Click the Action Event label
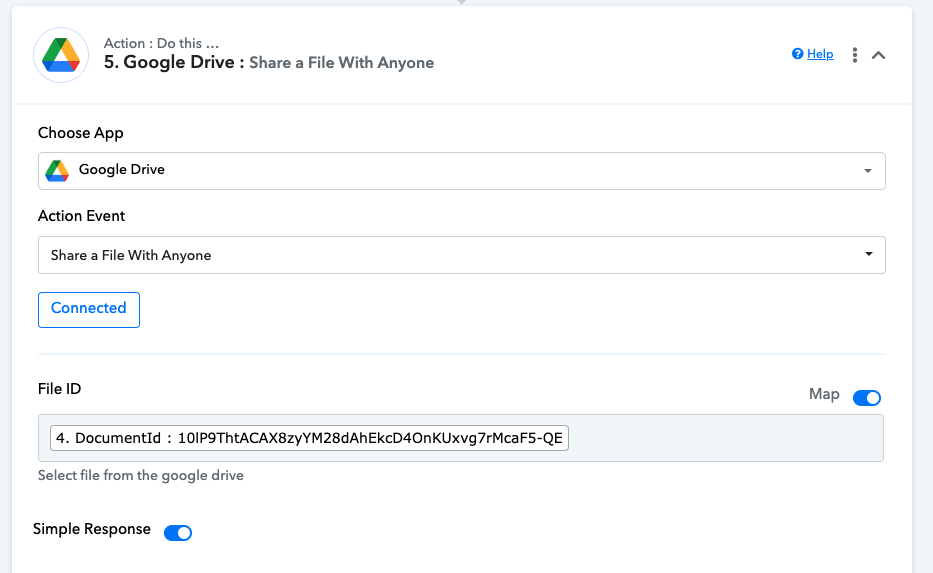The width and height of the screenshot is (933, 573). [82, 215]
